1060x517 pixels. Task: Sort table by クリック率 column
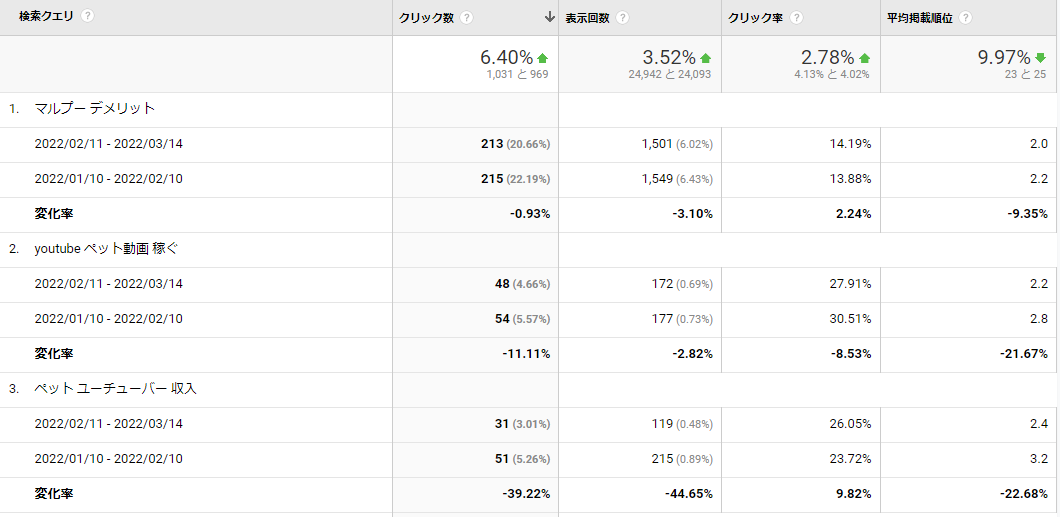[755, 18]
